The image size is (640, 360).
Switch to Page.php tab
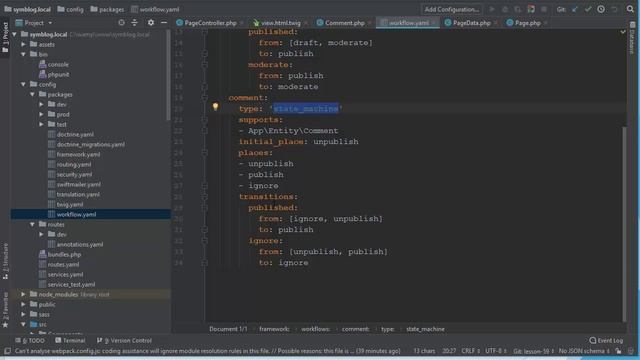[x=527, y=23]
